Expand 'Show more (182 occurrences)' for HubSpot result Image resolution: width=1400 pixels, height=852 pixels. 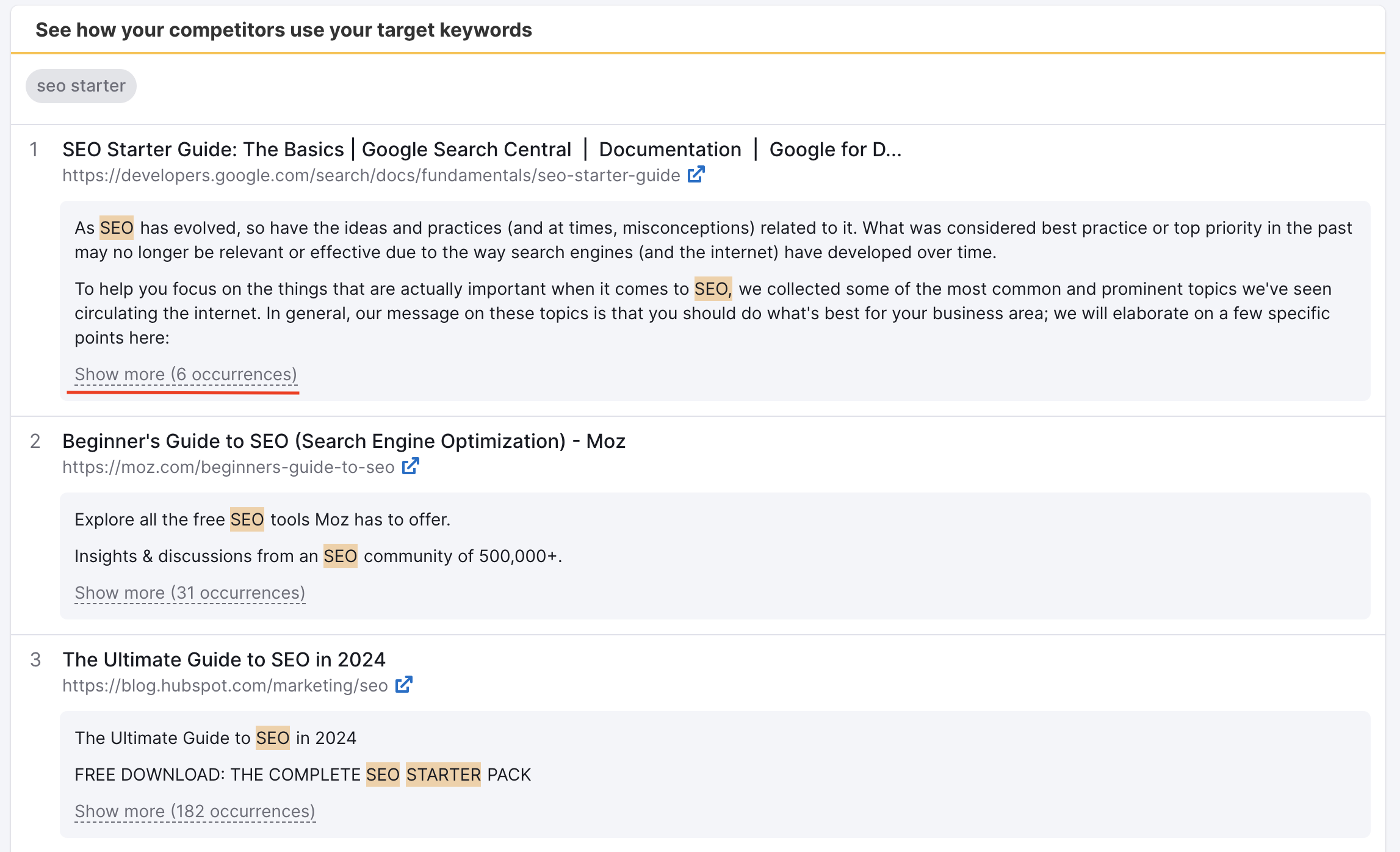coord(195,810)
